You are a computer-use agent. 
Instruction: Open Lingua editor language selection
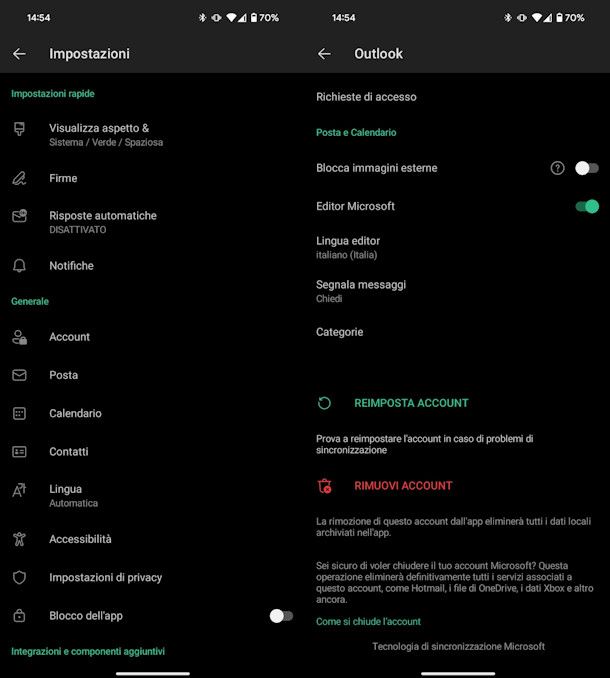point(348,247)
